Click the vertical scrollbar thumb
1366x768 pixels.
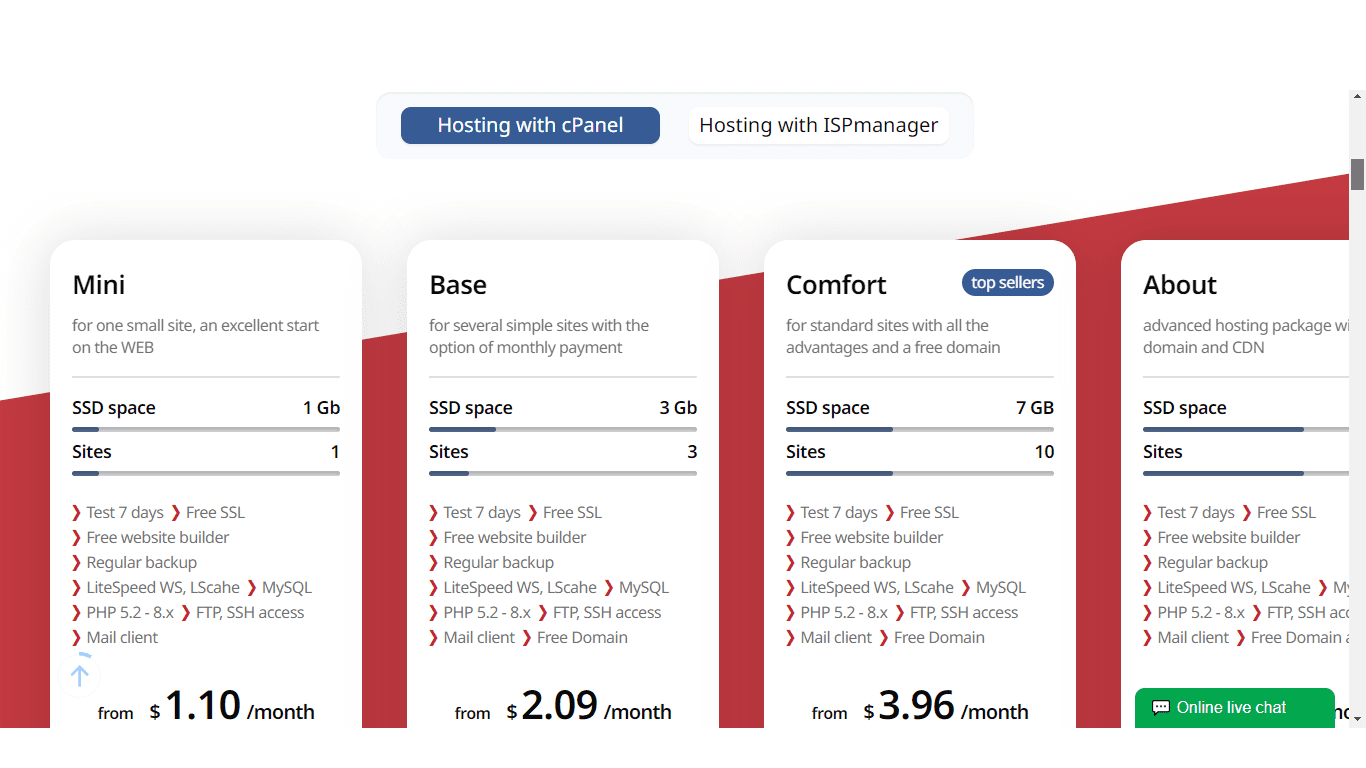(1357, 174)
